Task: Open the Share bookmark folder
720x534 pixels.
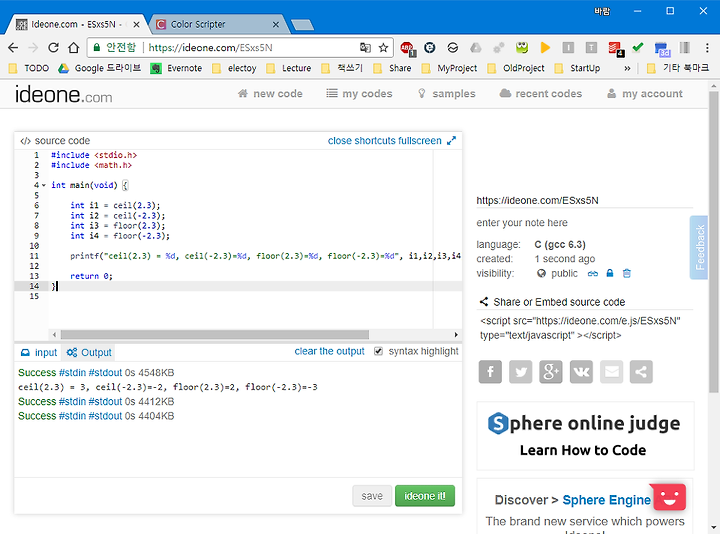Action: coord(392,68)
